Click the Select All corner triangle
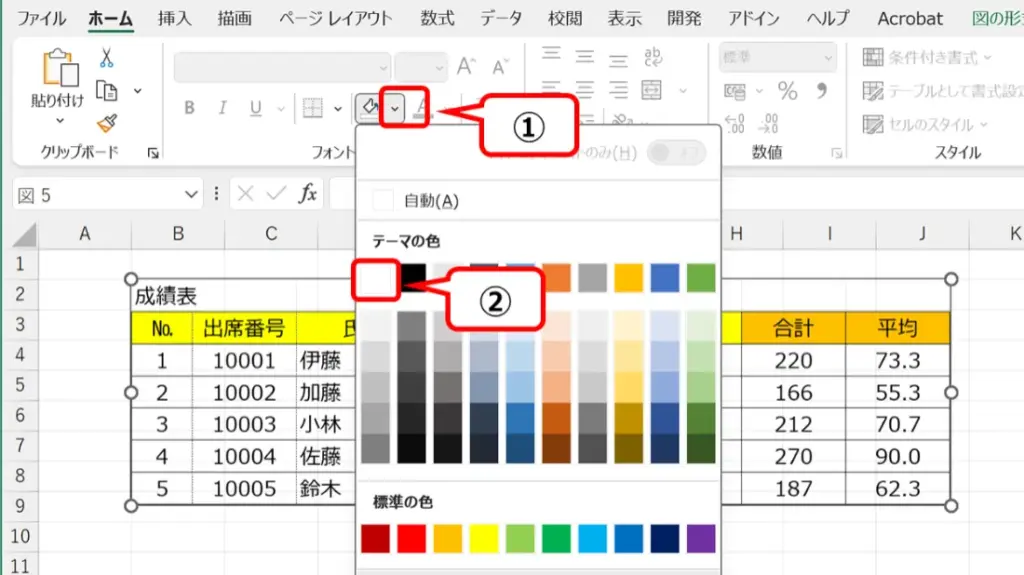Viewport: 1024px width, 575px height. point(24,234)
